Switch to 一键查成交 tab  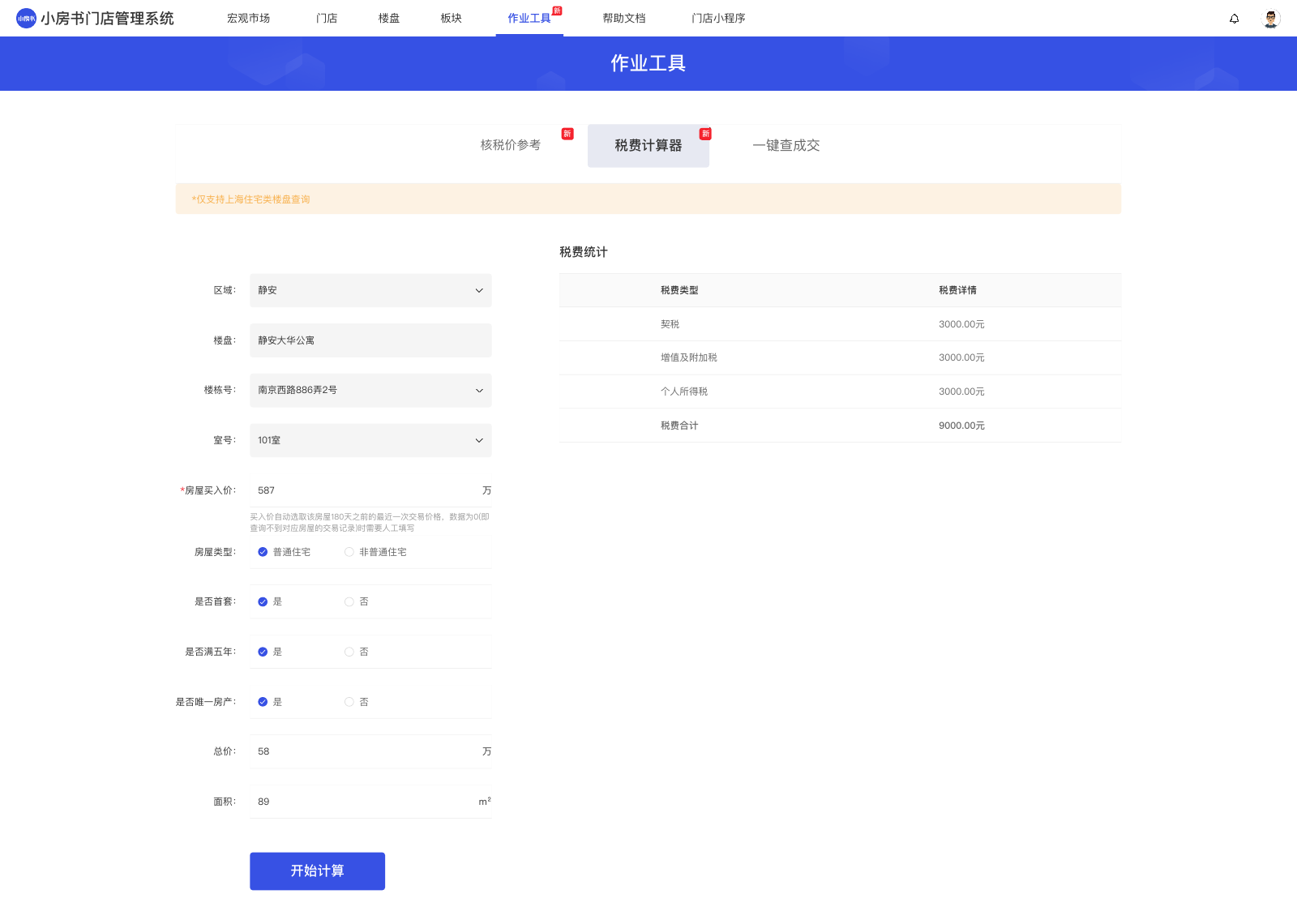786,145
